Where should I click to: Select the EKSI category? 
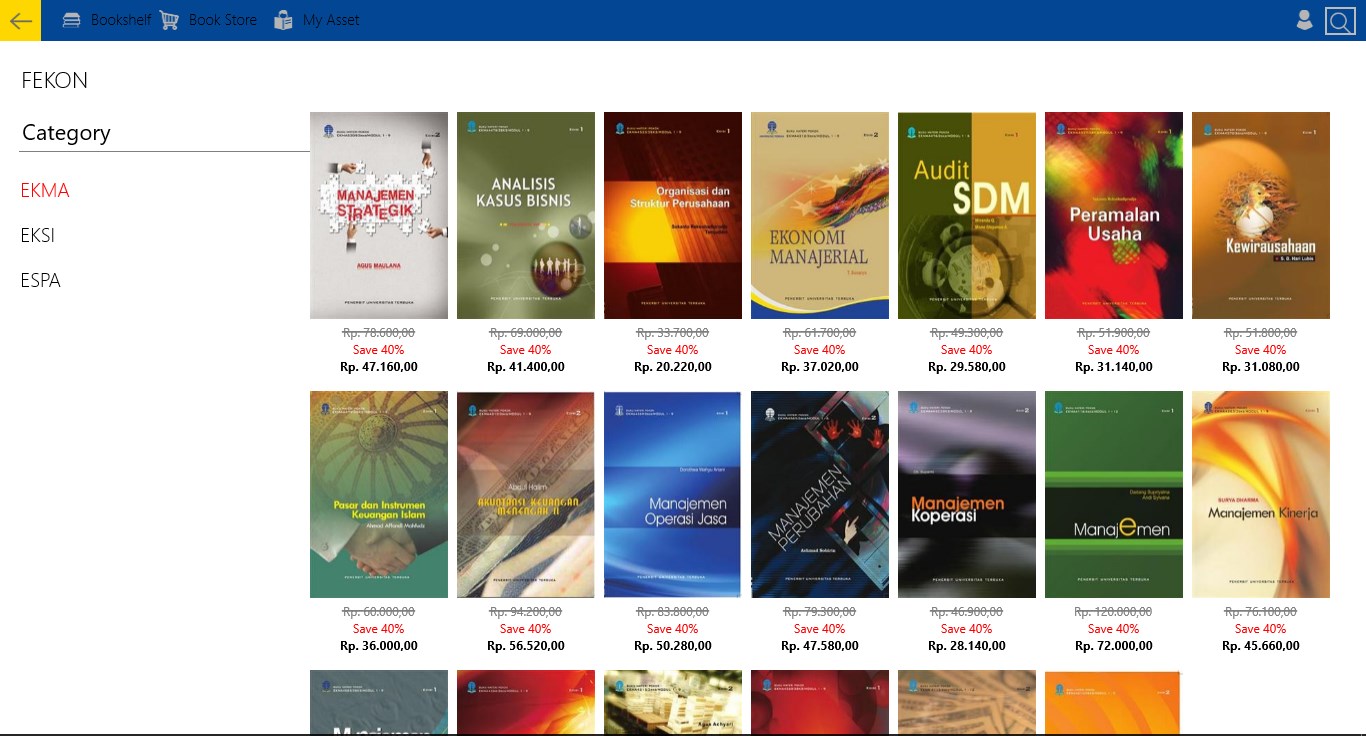click(38, 236)
